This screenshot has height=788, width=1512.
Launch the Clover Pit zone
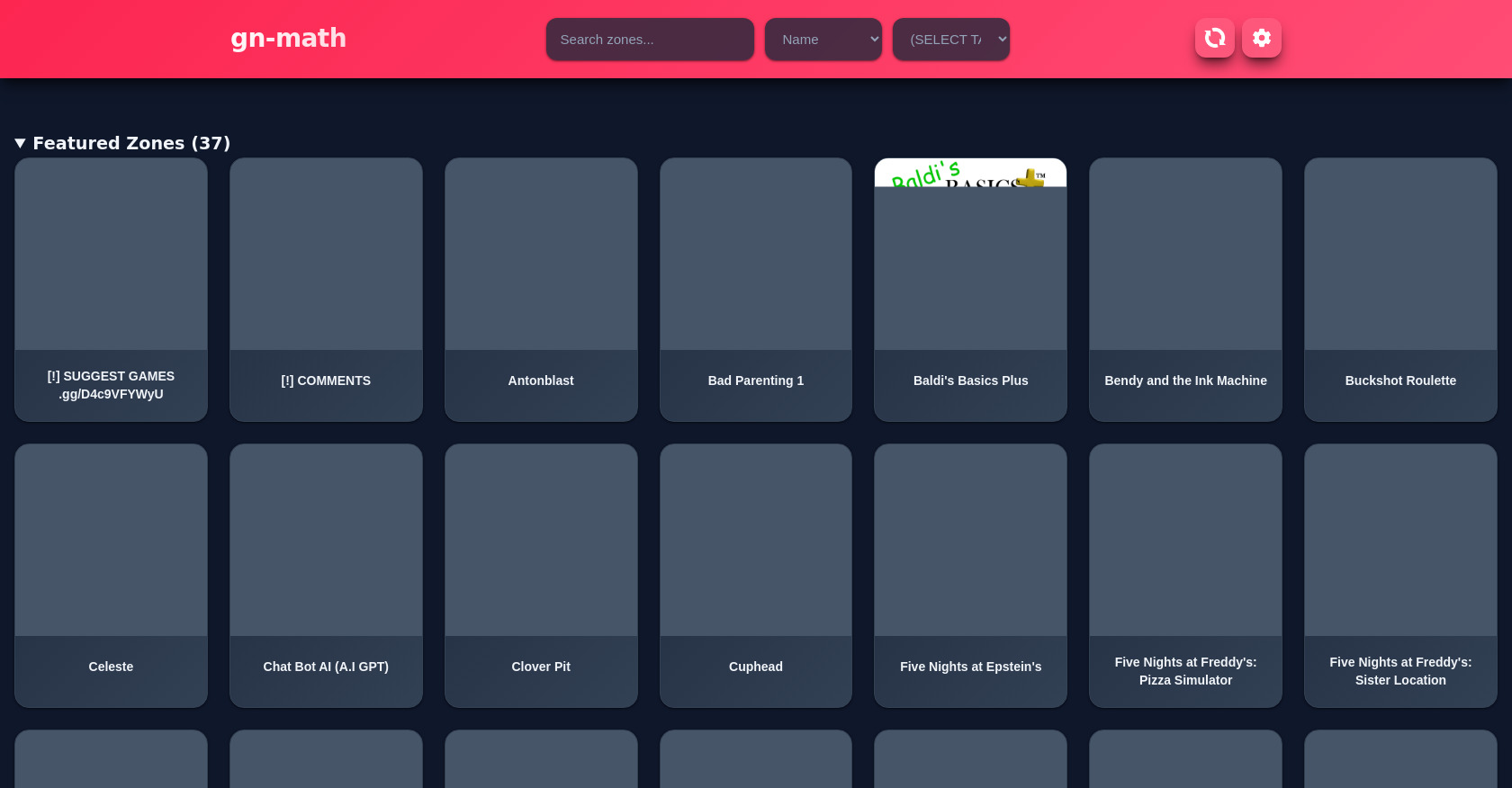(541, 576)
